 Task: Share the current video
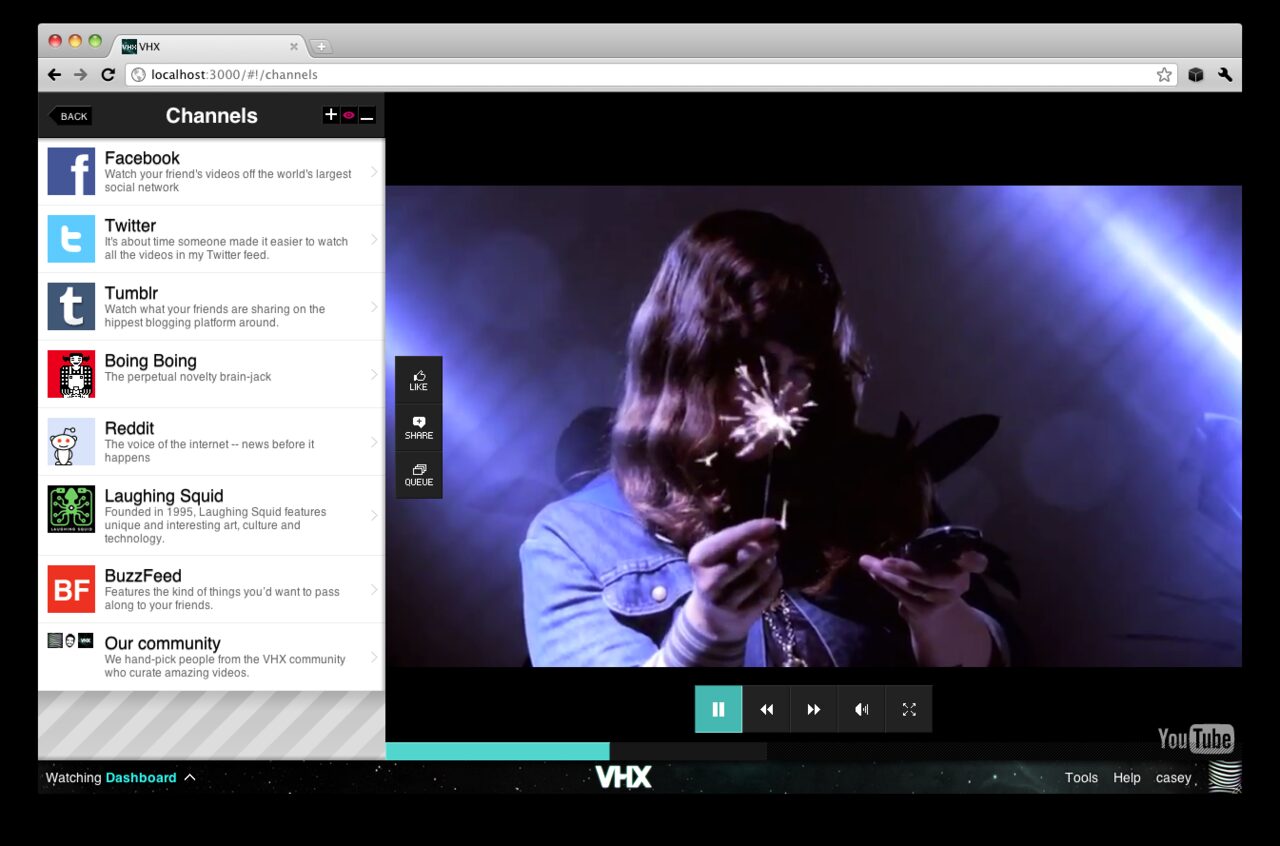click(x=418, y=428)
